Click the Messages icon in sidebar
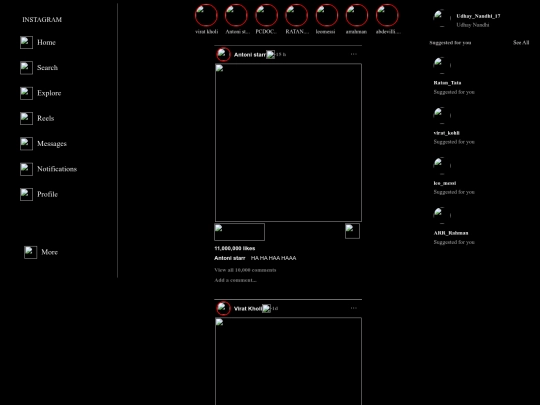The image size is (540, 405). tap(26, 144)
